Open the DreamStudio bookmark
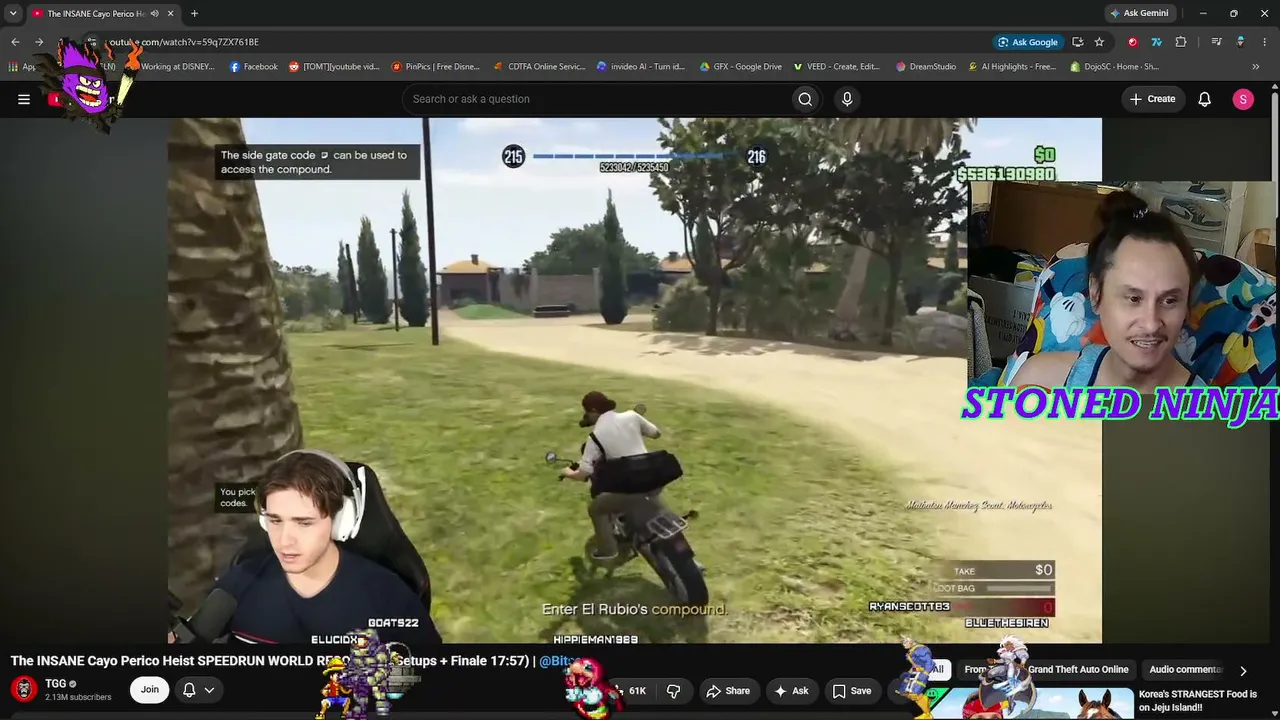1280x720 pixels. [x=927, y=67]
